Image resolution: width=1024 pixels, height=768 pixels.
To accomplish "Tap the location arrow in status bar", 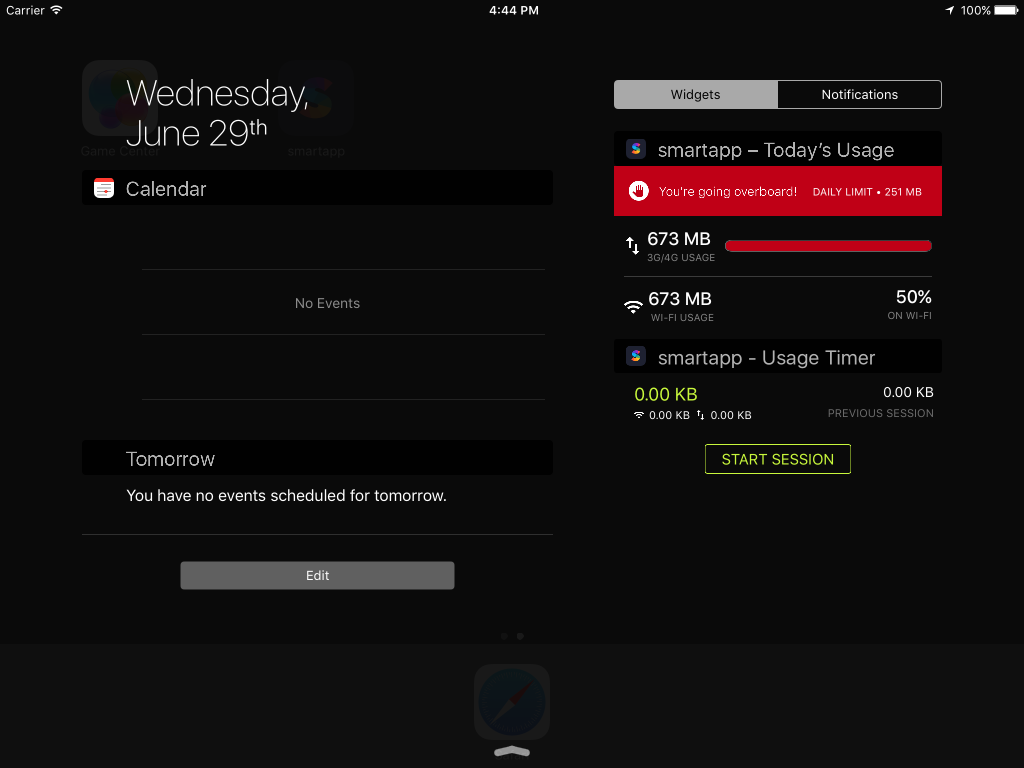I will pyautogui.click(x=950, y=10).
